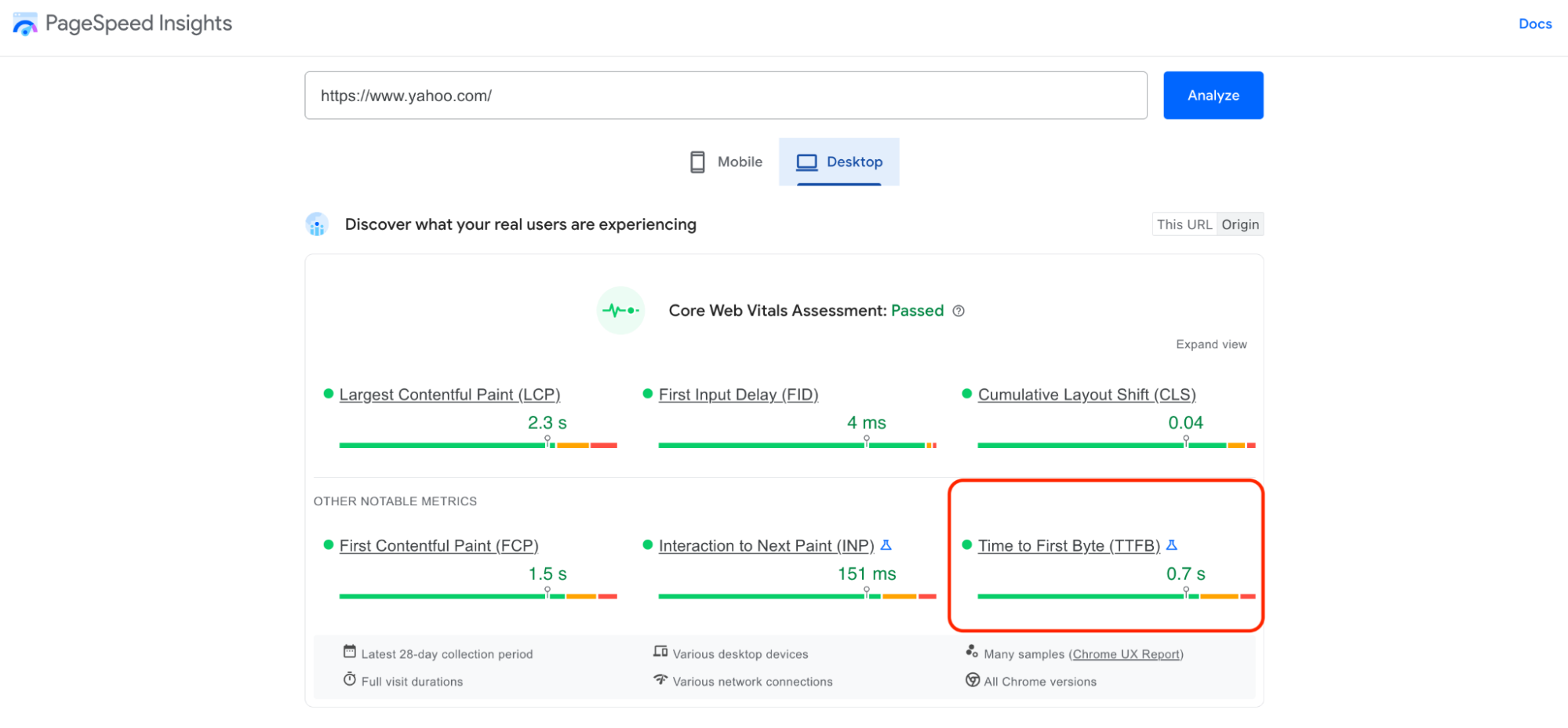1568x728 pixels.
Task: Click the INP distribution bar
Action: click(798, 597)
